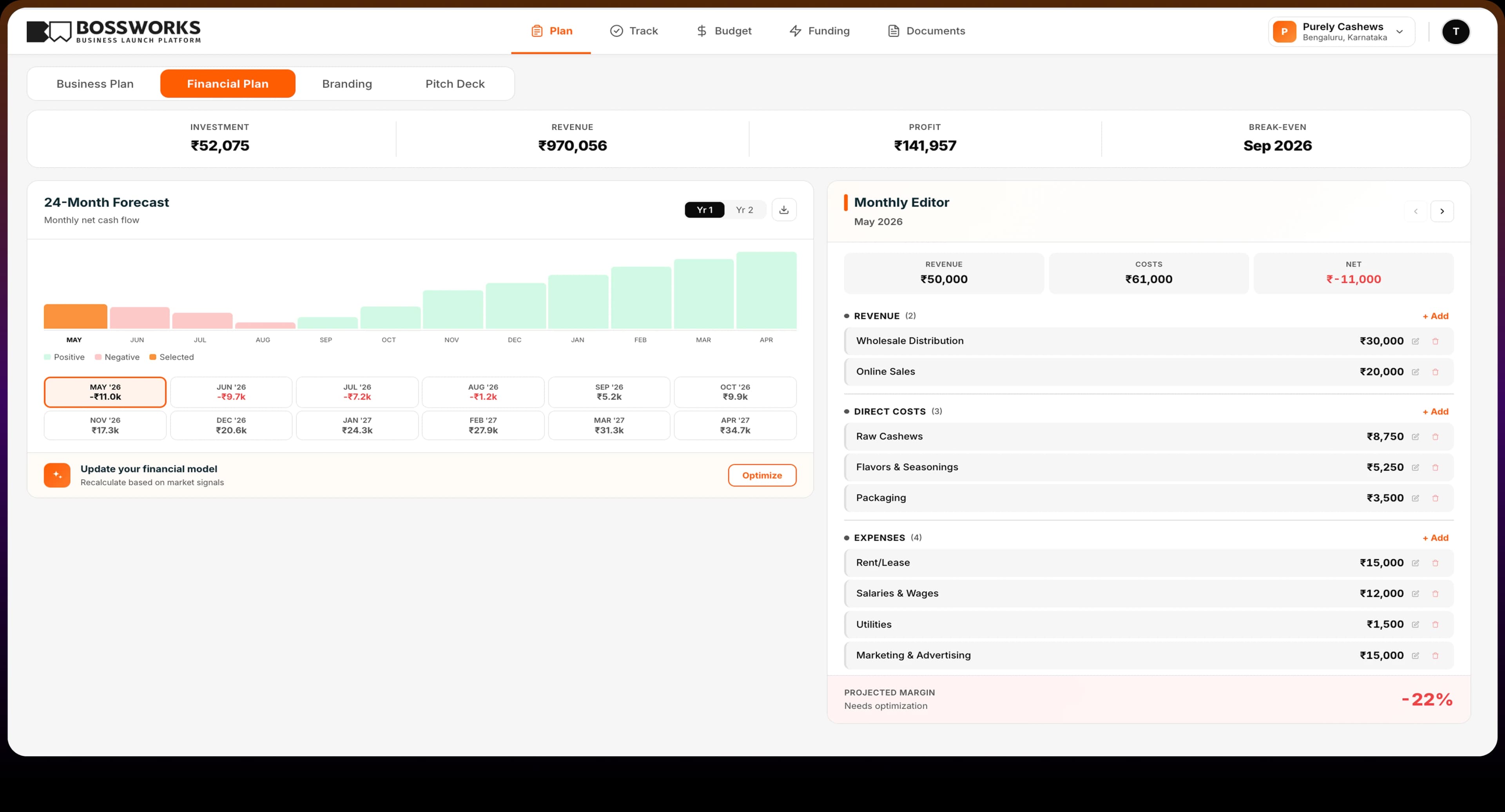Add a new Expenses item
1505x812 pixels.
pos(1436,538)
